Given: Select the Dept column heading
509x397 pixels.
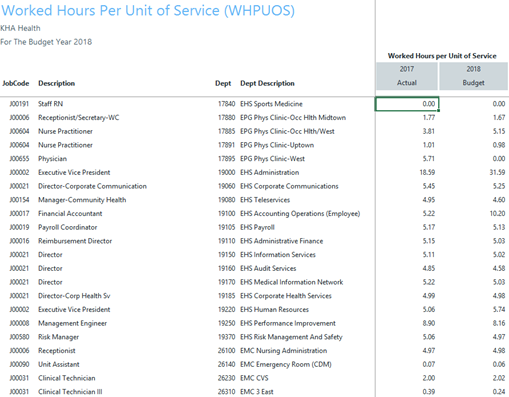Looking at the screenshot, I should (223, 83).
